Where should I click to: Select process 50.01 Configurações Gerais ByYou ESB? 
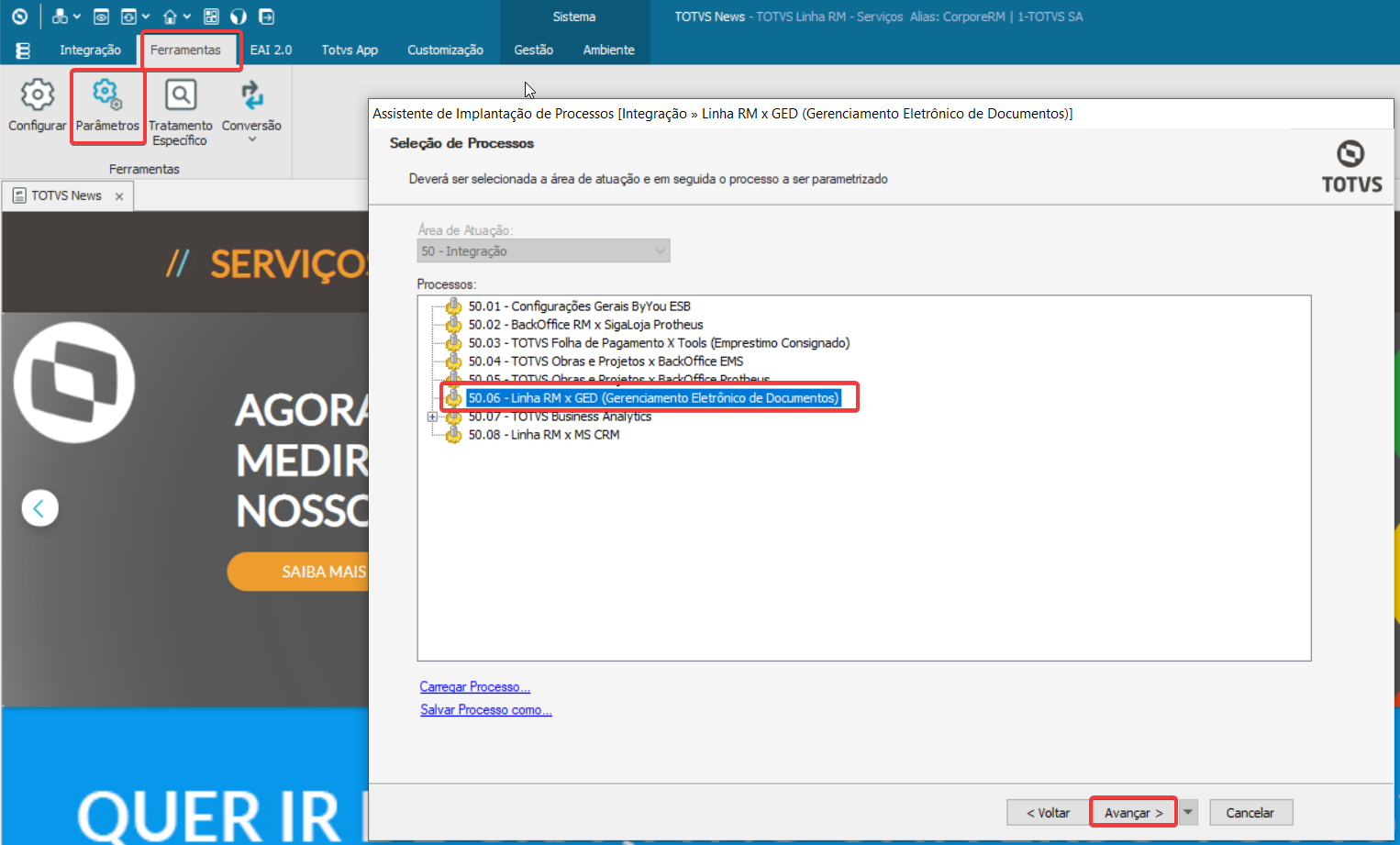tap(579, 306)
